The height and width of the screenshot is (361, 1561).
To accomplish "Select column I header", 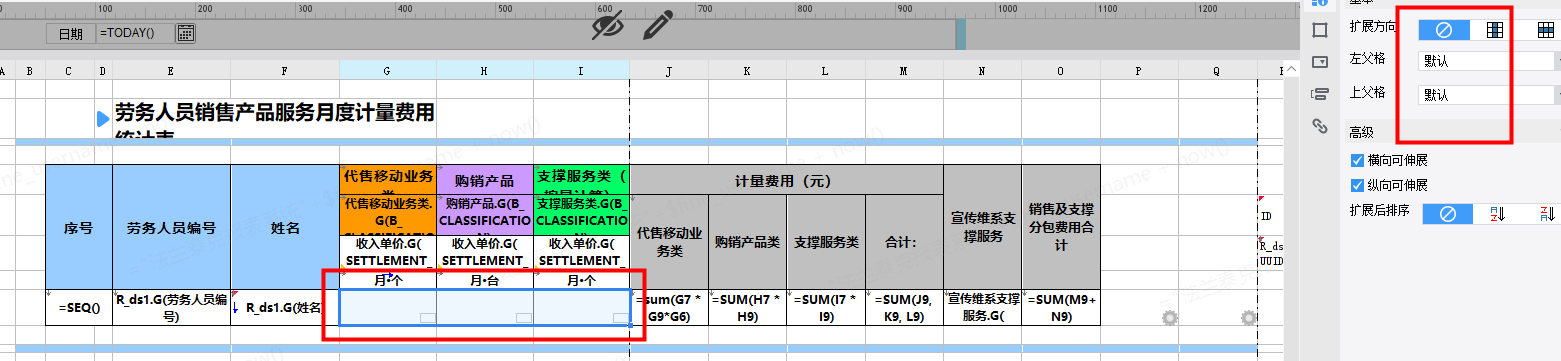I will 581,71.
